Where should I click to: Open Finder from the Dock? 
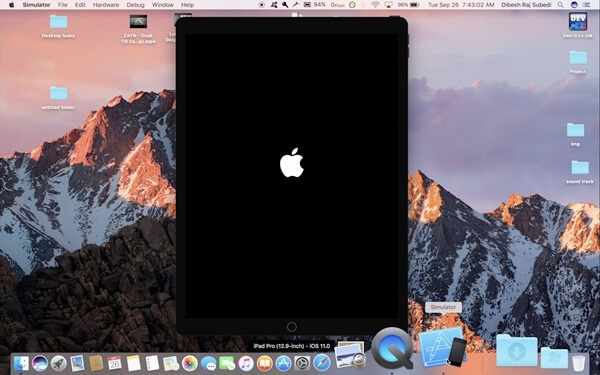coord(21,363)
